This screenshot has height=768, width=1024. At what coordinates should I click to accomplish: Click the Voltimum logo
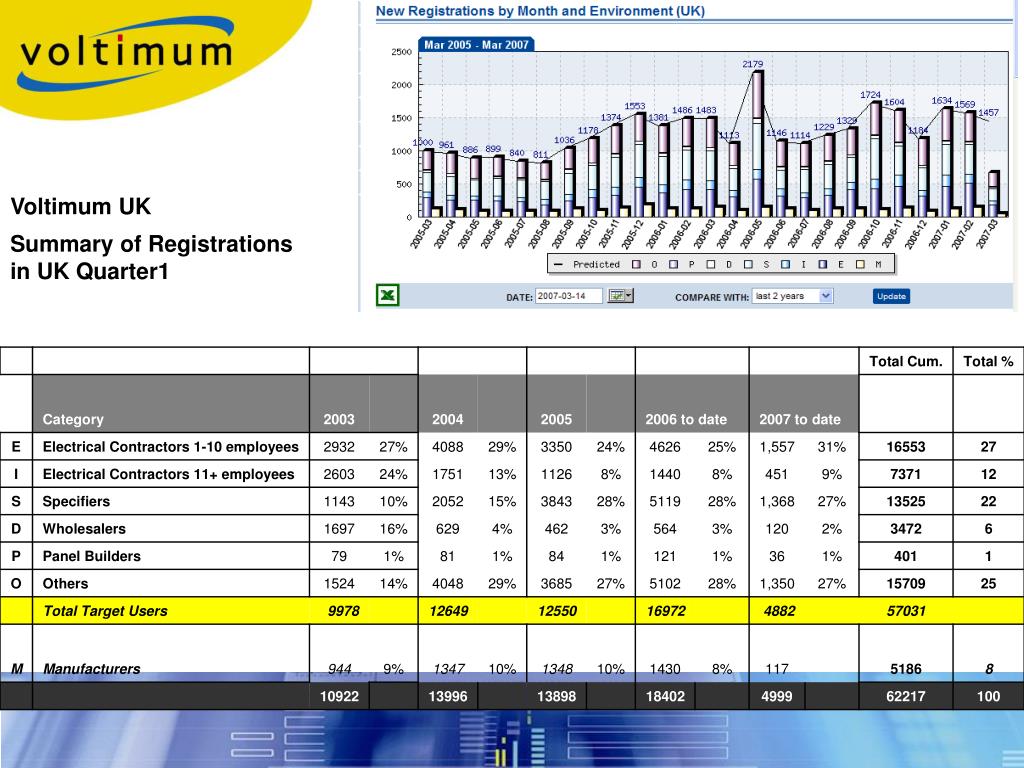click(x=126, y=52)
